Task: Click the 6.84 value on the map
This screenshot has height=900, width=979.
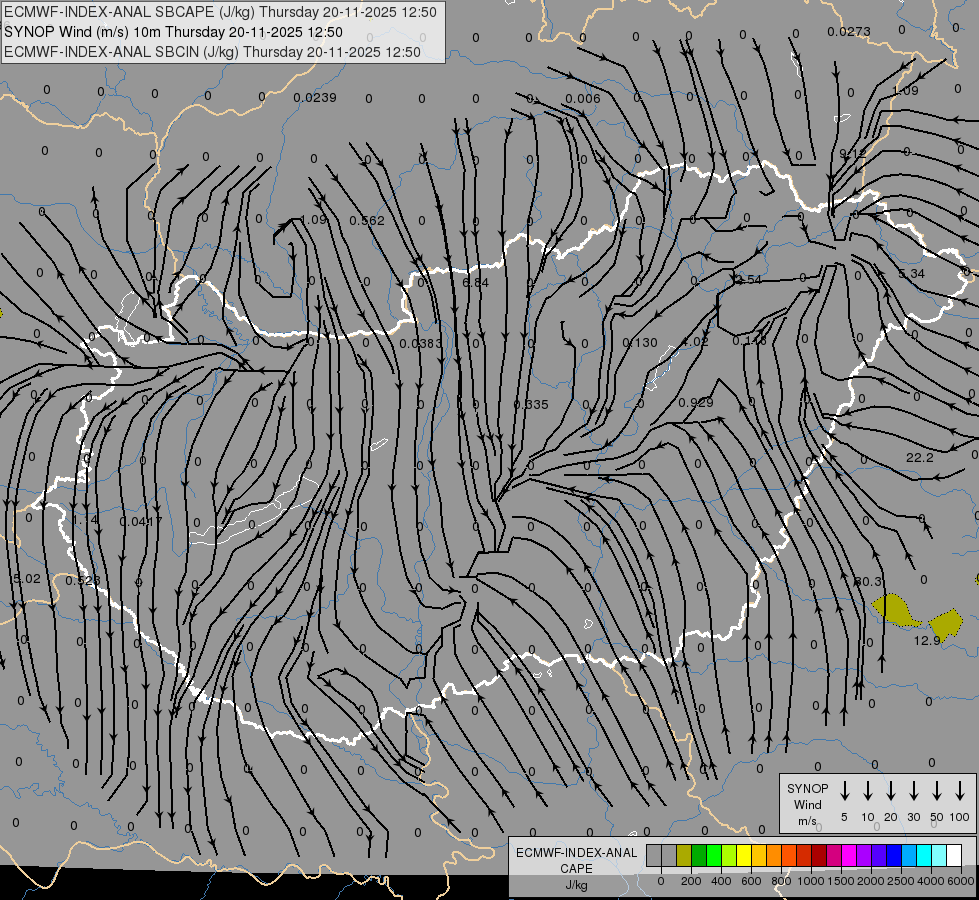Action: coord(476,282)
